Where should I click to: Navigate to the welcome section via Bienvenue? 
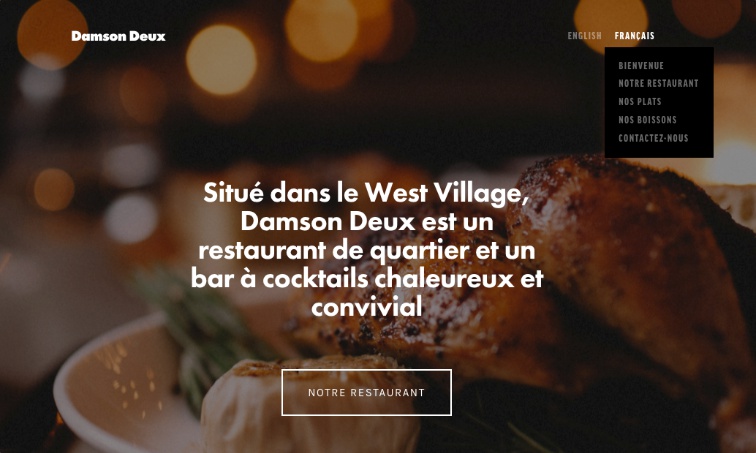coord(641,66)
